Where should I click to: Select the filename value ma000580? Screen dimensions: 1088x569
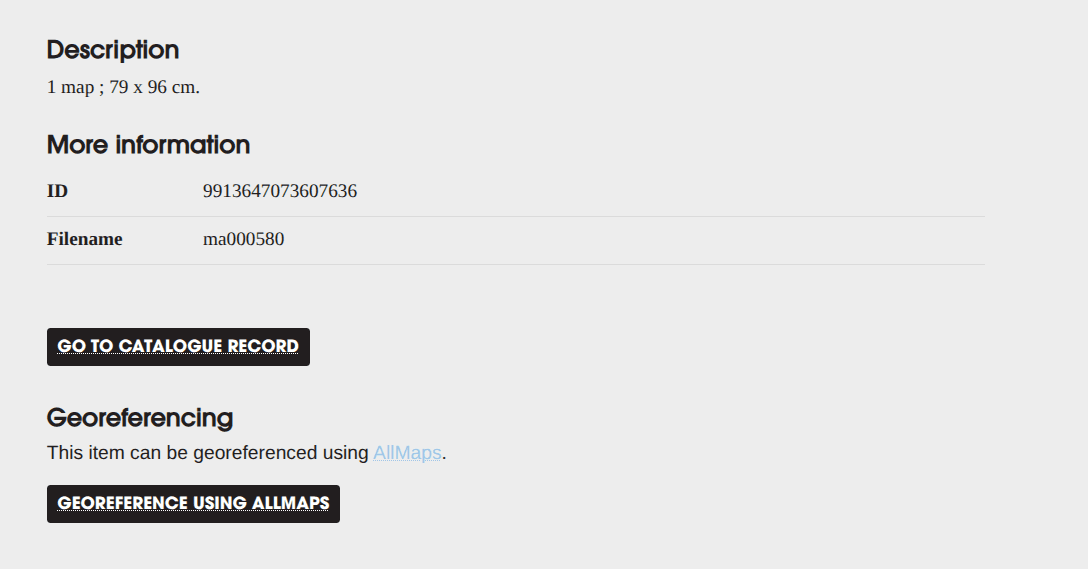point(243,239)
